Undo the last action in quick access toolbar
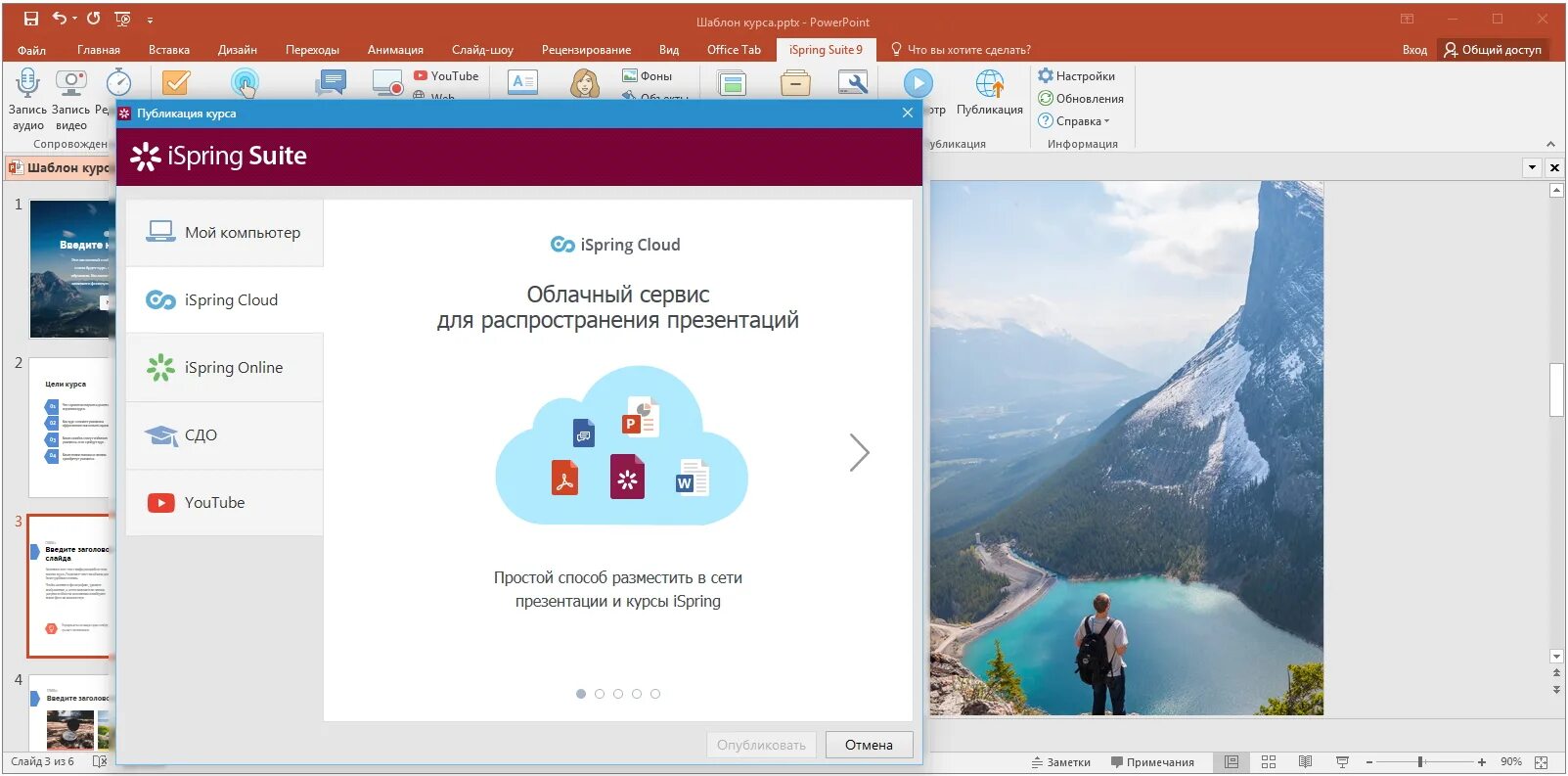The height and width of the screenshot is (776, 1568). click(60, 19)
